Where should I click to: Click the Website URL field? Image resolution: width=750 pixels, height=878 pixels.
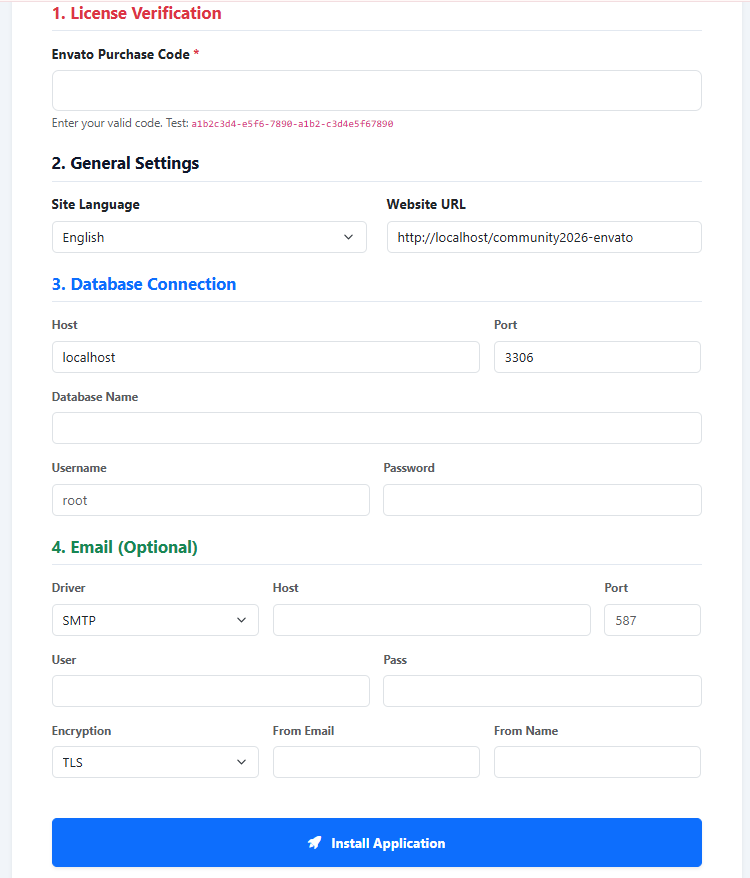[x=544, y=237]
